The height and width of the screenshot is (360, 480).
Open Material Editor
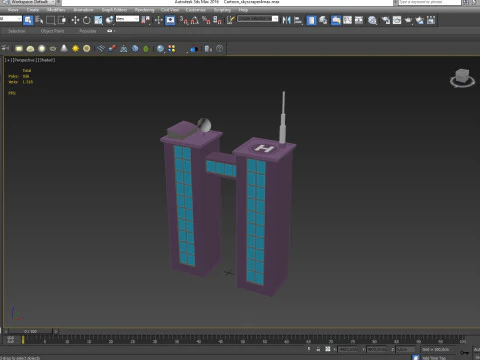click(372, 20)
